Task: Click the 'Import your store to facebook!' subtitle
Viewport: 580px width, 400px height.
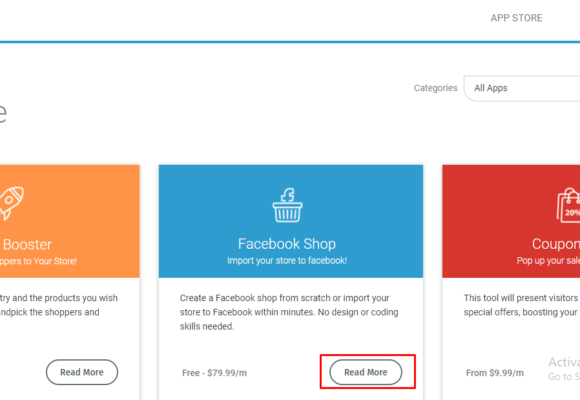Action: pos(287,260)
